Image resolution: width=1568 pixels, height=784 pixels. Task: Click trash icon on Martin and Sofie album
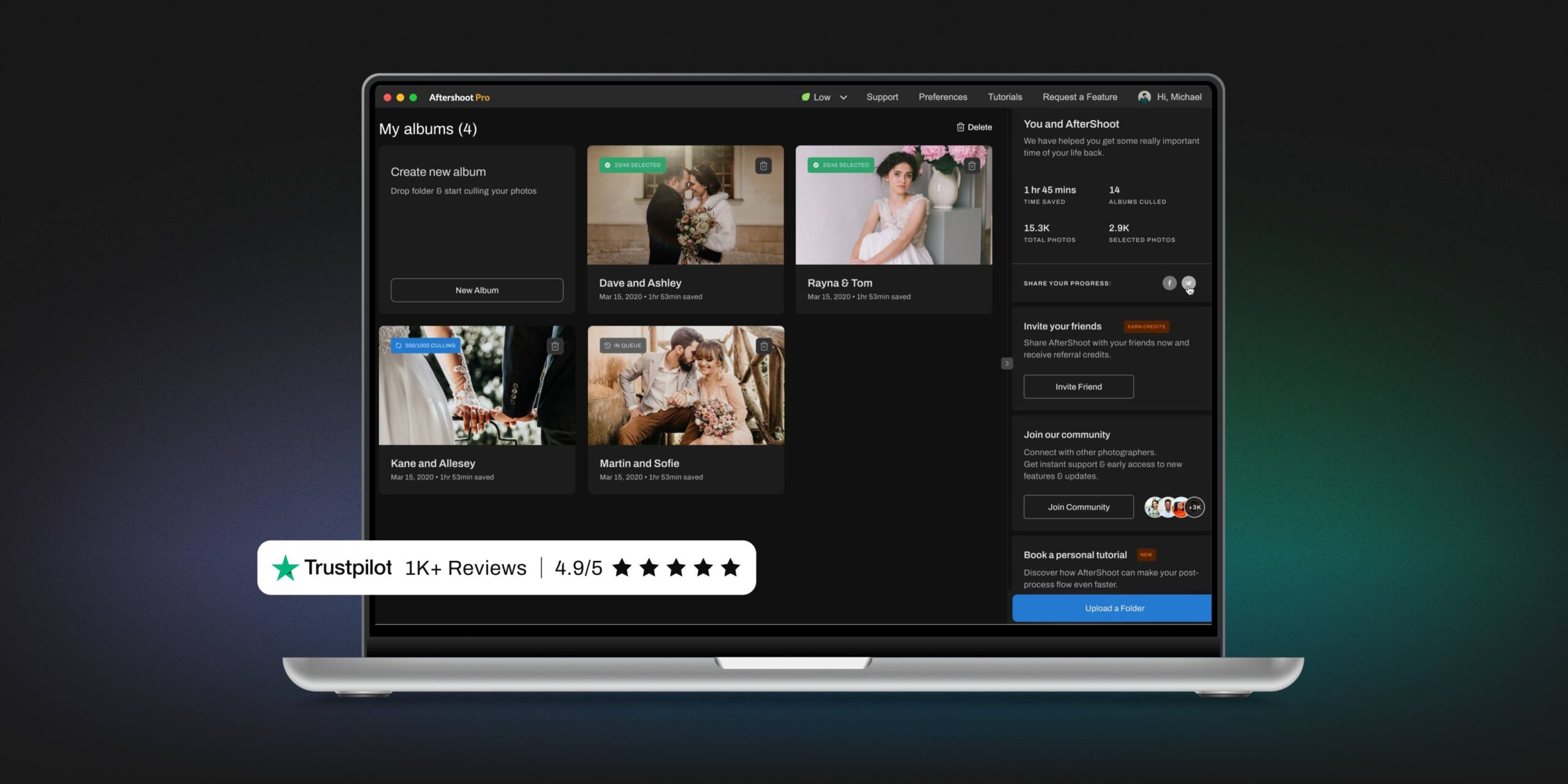(x=764, y=346)
